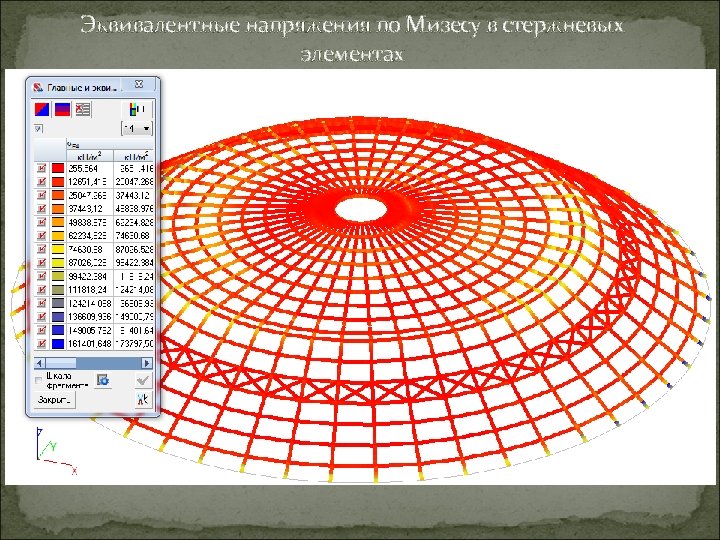The image size is (720, 540).
Task: Enable the 'Шкала фрагмента' checkbox
Action: point(39,380)
